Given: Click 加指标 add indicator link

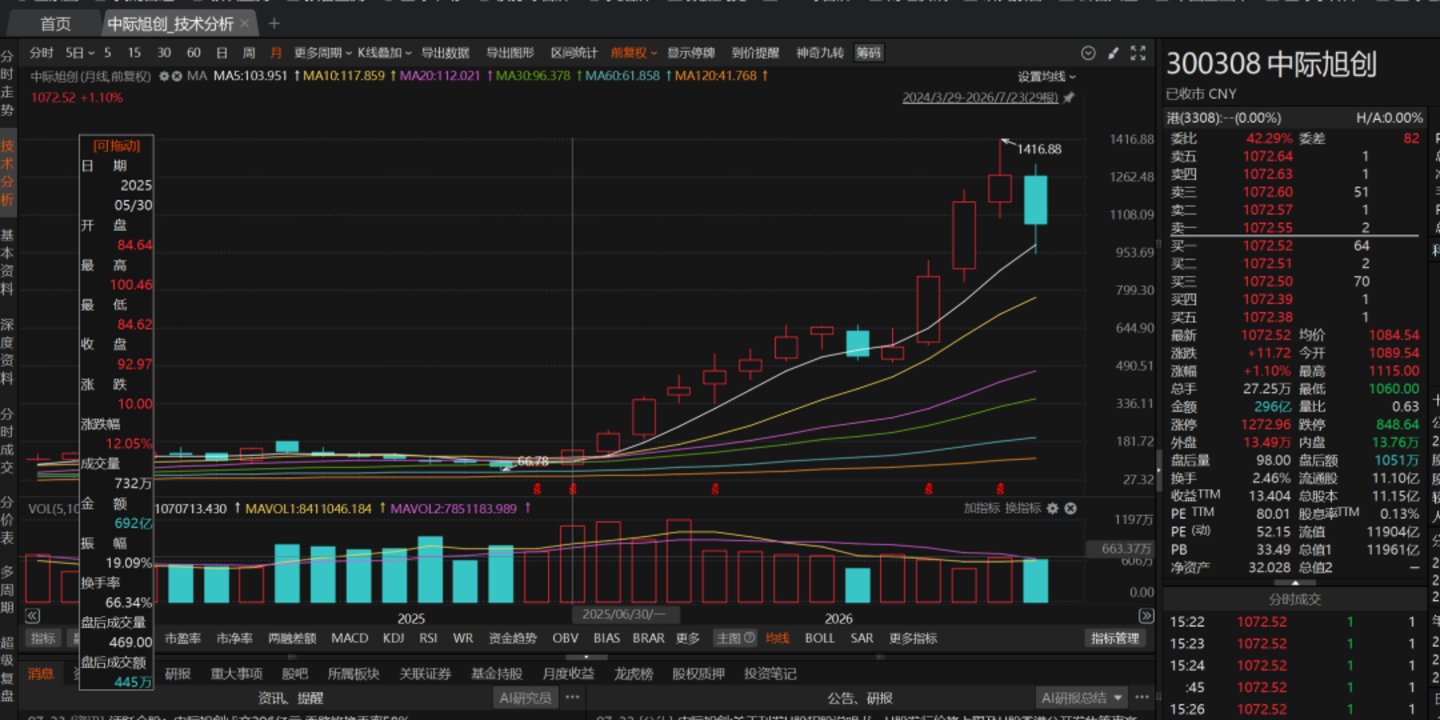Looking at the screenshot, I should [982, 509].
